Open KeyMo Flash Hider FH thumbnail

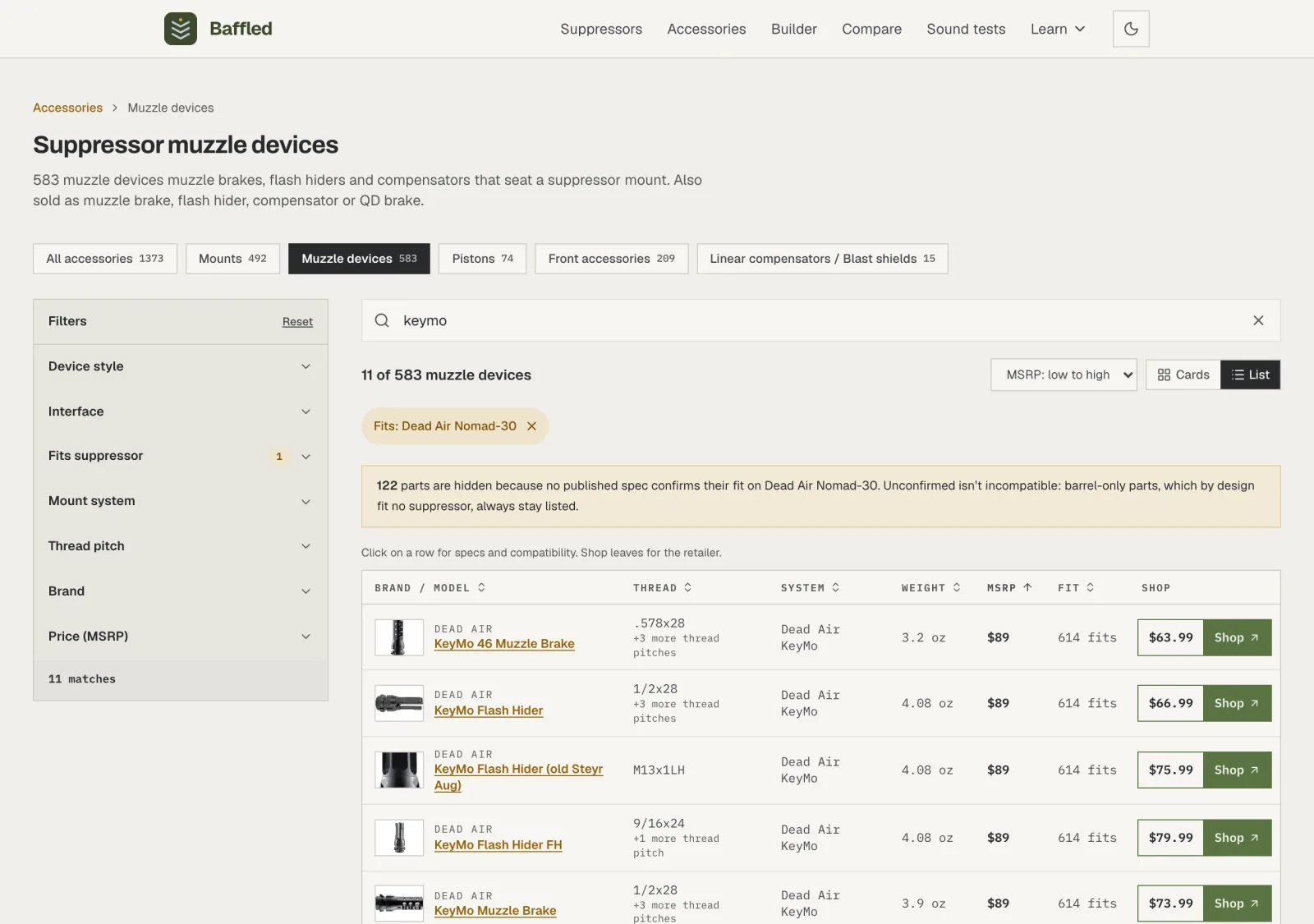tap(399, 838)
